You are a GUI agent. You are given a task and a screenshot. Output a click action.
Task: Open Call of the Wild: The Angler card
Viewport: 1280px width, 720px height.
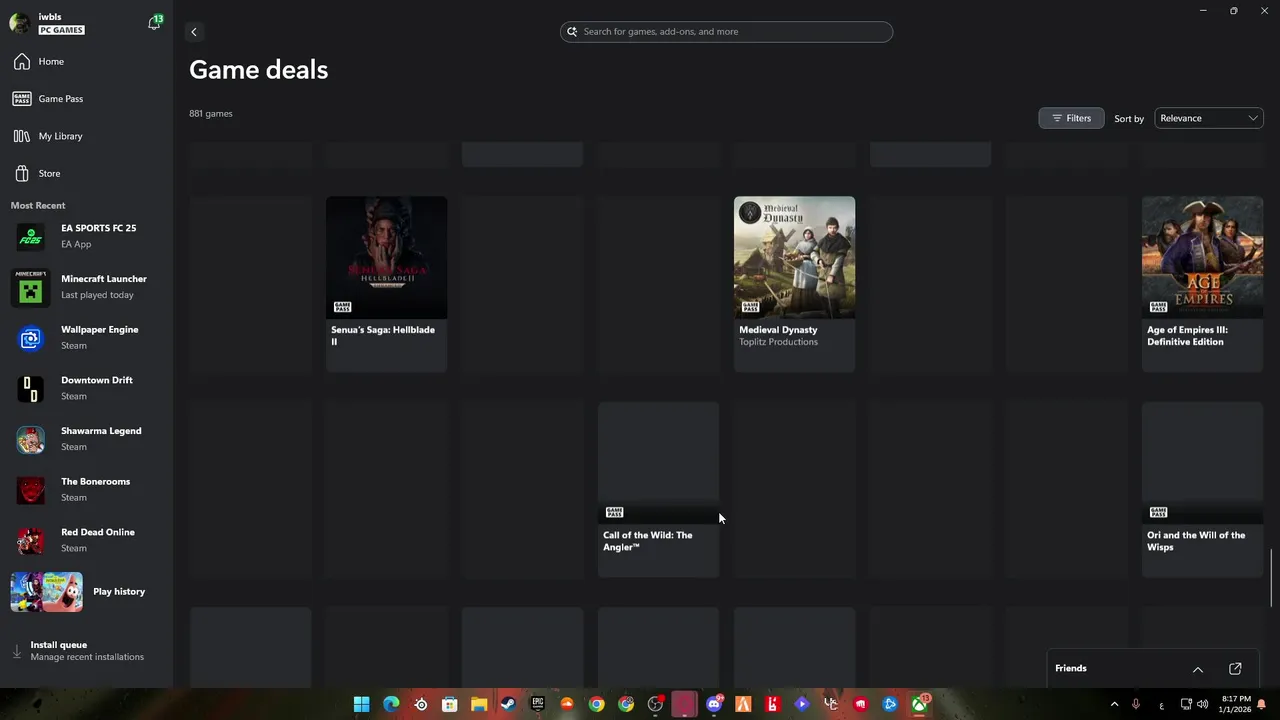(x=658, y=490)
